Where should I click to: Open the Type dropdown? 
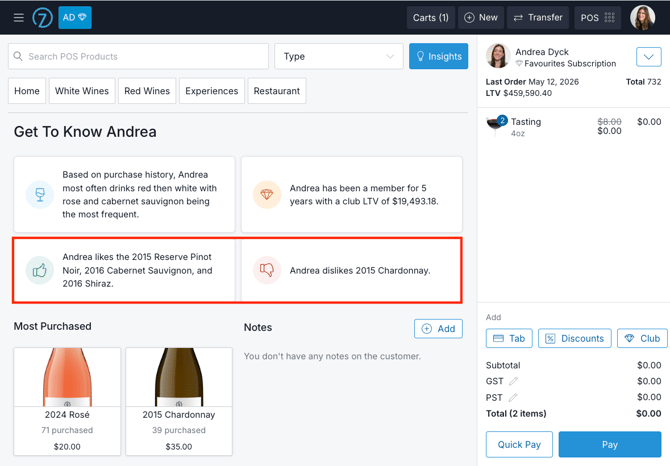coord(339,56)
